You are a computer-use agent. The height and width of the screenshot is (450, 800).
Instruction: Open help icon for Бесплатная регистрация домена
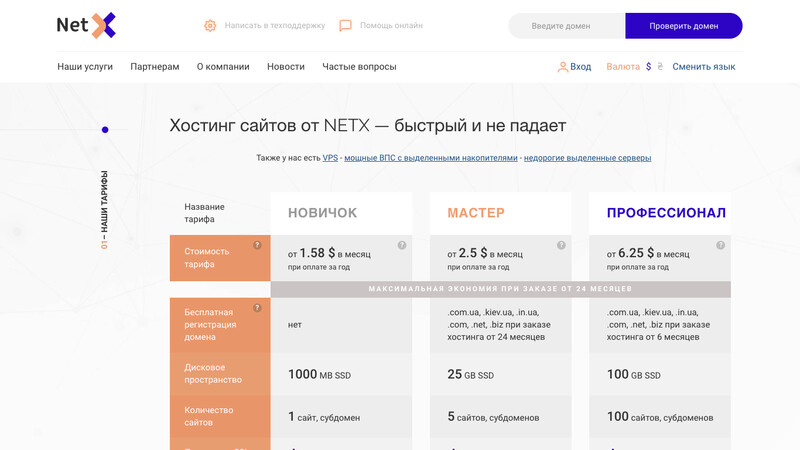pos(257,307)
